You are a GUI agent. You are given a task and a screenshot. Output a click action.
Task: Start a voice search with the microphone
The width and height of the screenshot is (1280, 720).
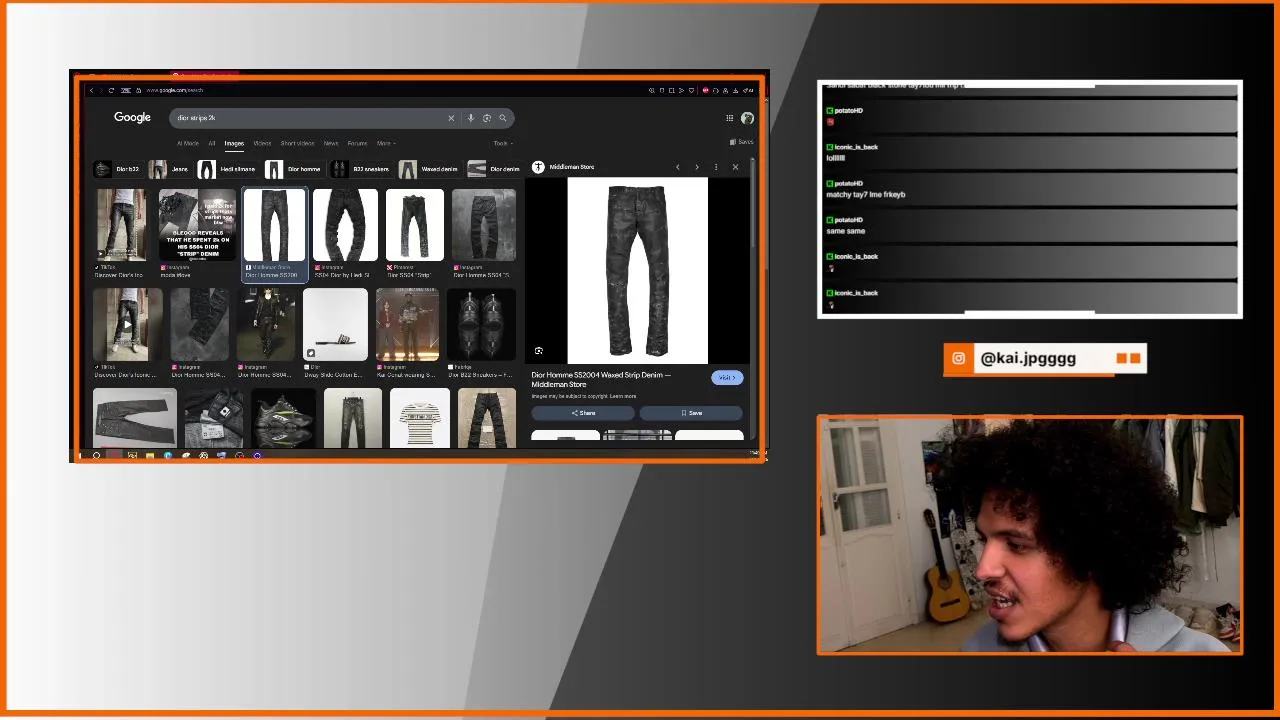(471, 118)
